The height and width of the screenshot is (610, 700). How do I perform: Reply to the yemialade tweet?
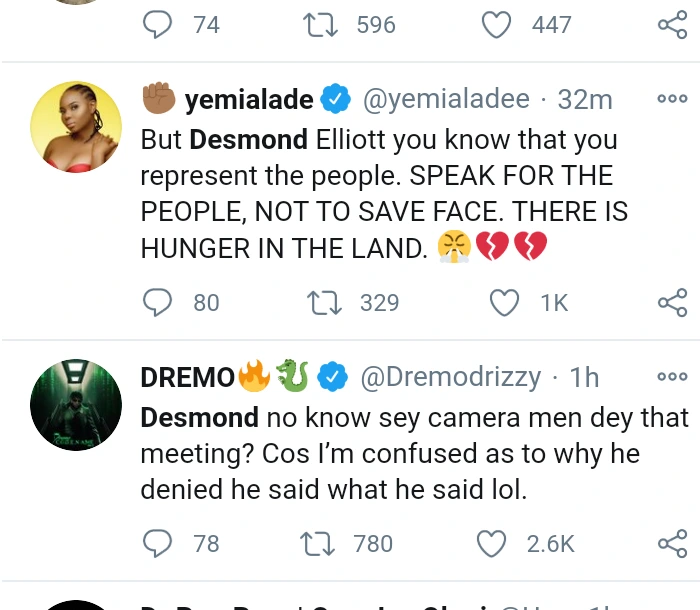[x=156, y=302]
